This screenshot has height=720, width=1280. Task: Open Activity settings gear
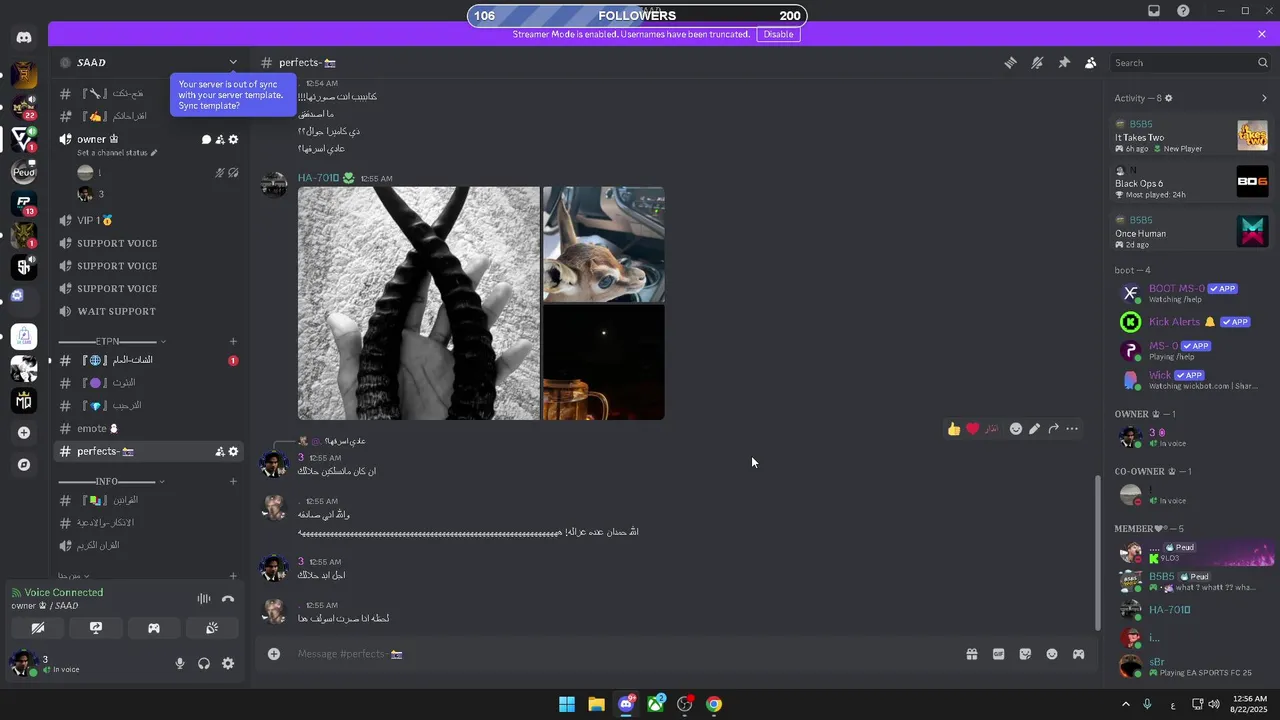(x=1168, y=98)
